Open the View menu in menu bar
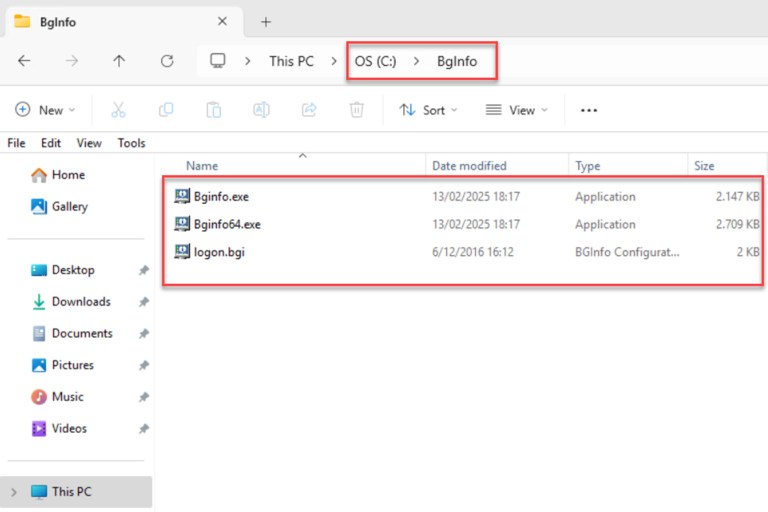The width and height of the screenshot is (768, 512). [89, 143]
